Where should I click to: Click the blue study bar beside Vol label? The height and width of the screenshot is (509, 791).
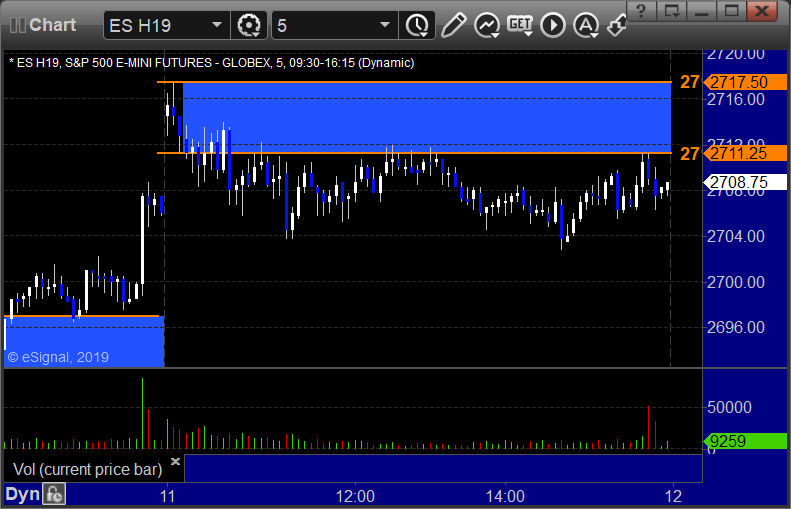[443, 468]
